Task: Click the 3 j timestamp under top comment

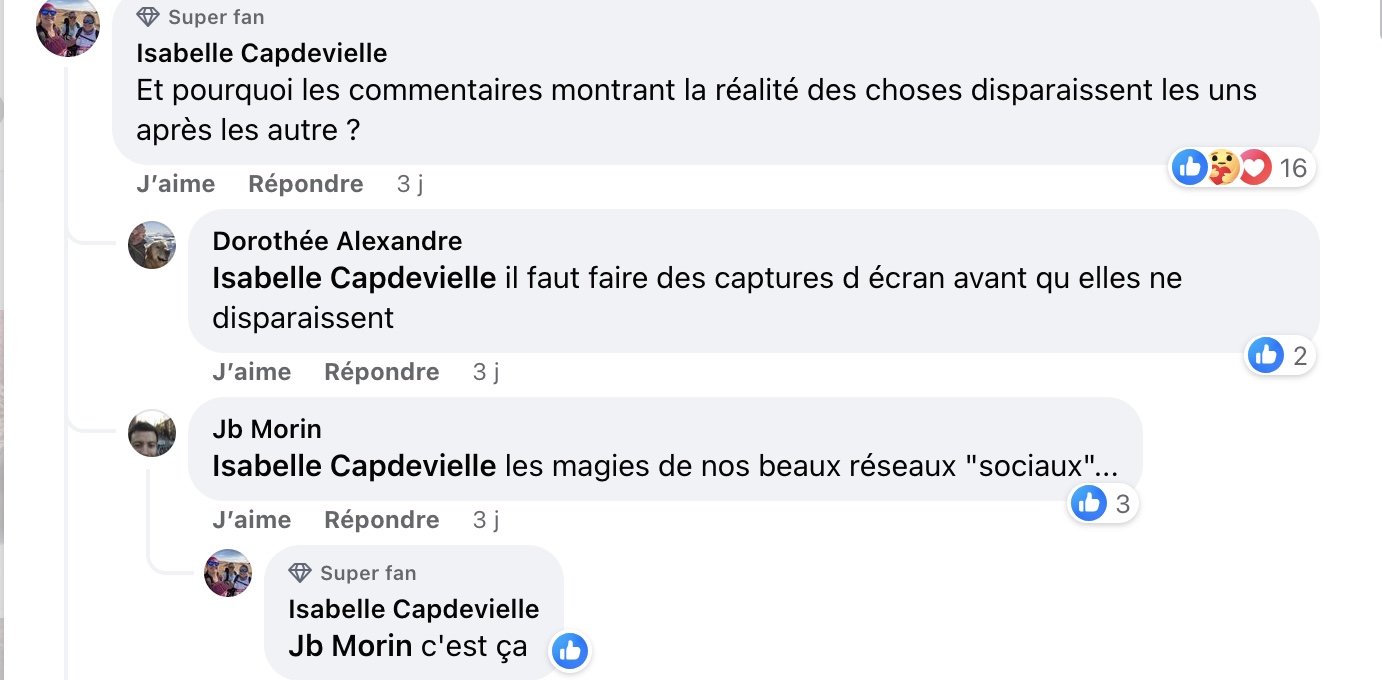Action: [x=410, y=184]
